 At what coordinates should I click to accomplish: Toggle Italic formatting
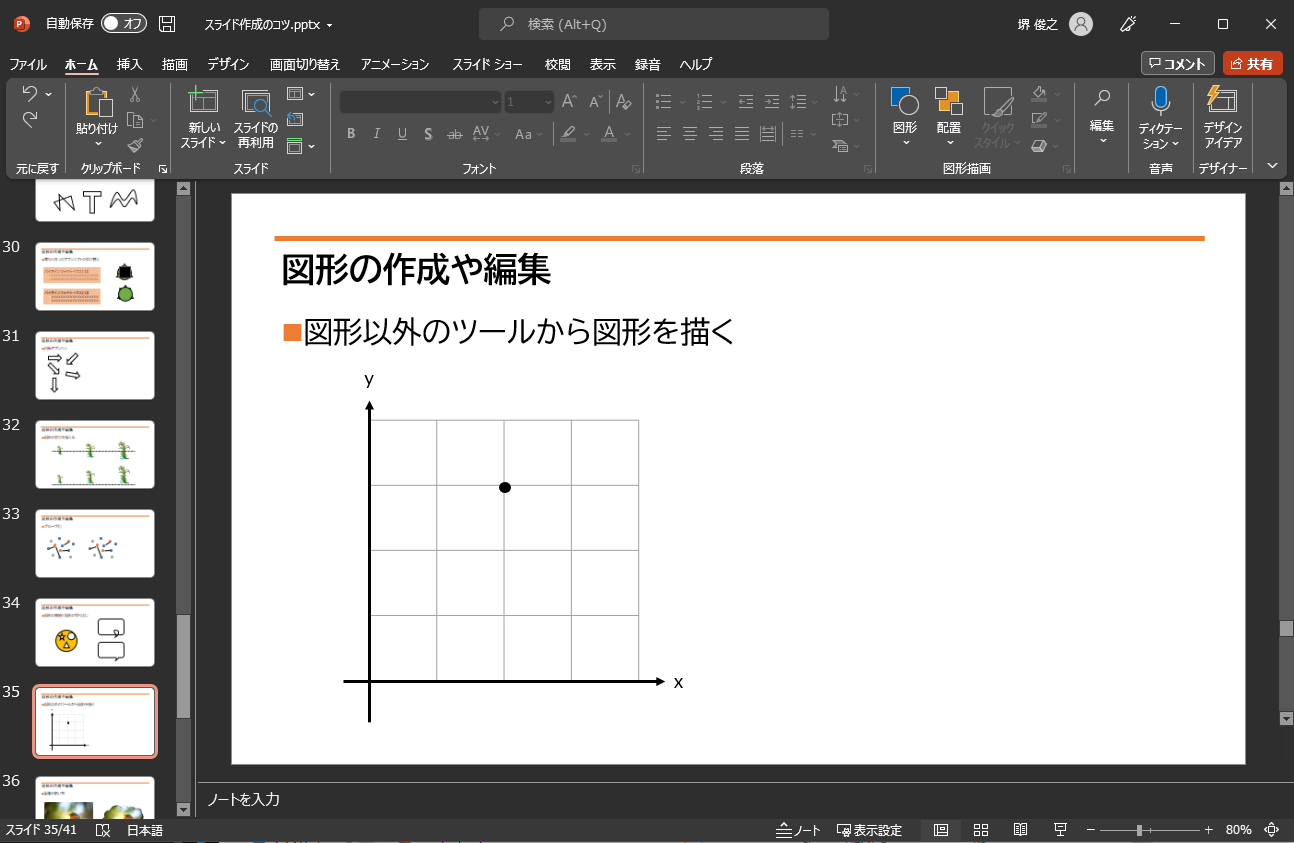coord(377,133)
